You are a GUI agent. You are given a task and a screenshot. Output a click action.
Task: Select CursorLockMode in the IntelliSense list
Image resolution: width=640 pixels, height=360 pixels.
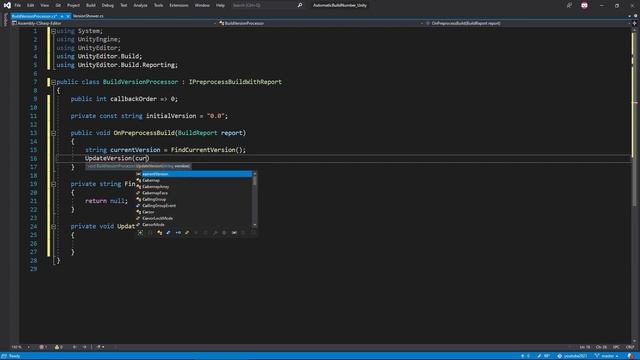(194, 218)
